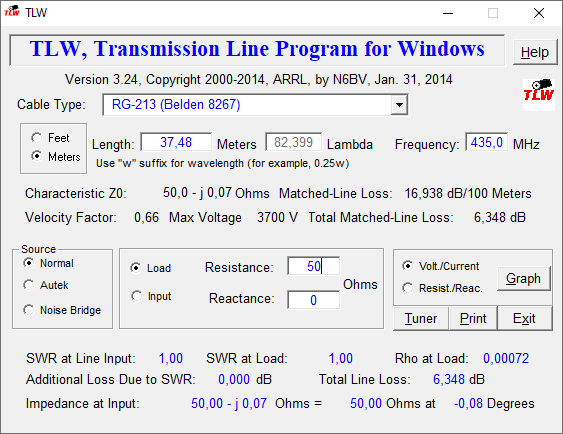
Task: Open the Tuner button
Action: pos(421,318)
